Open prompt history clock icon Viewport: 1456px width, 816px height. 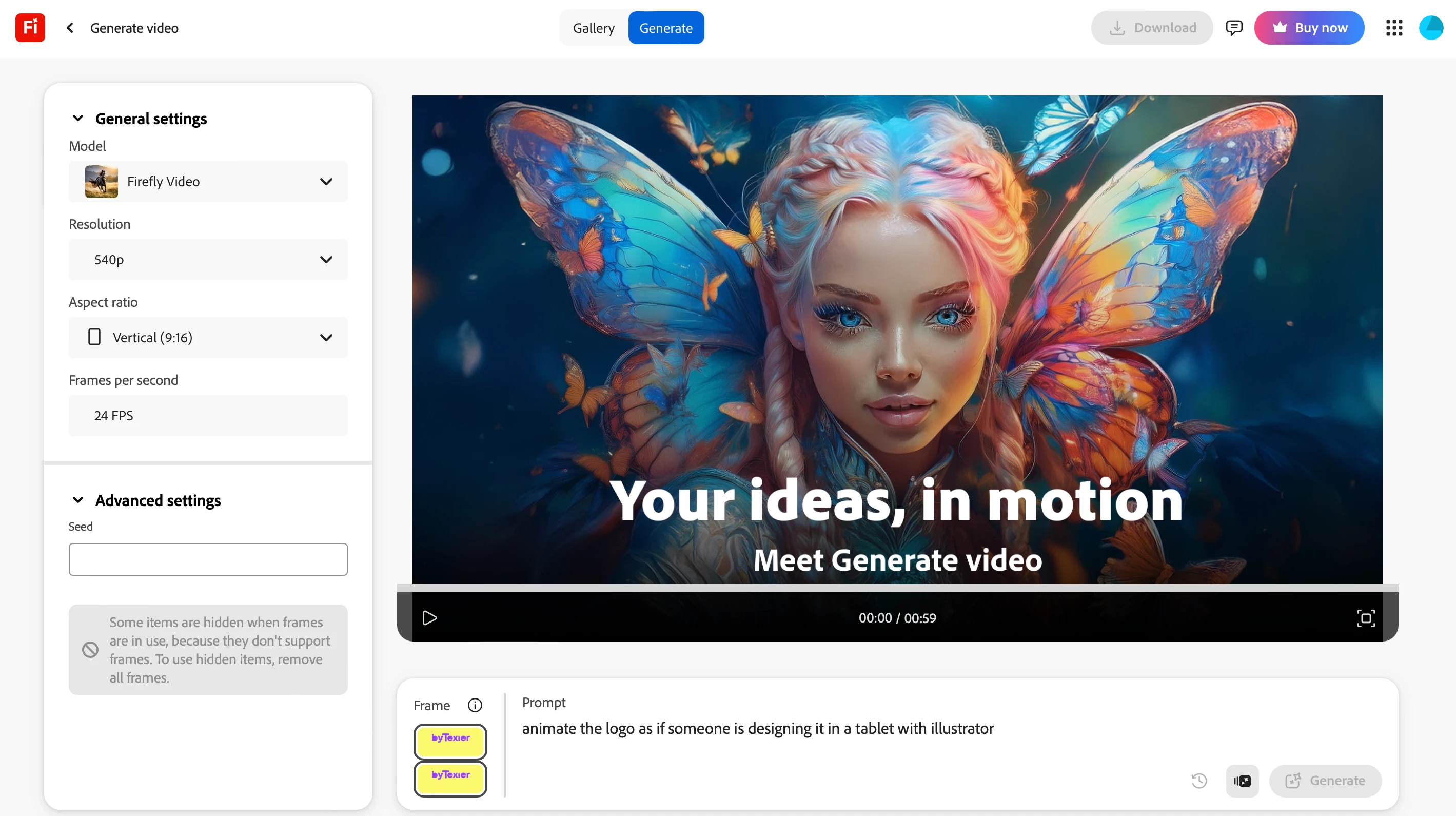click(x=1199, y=781)
